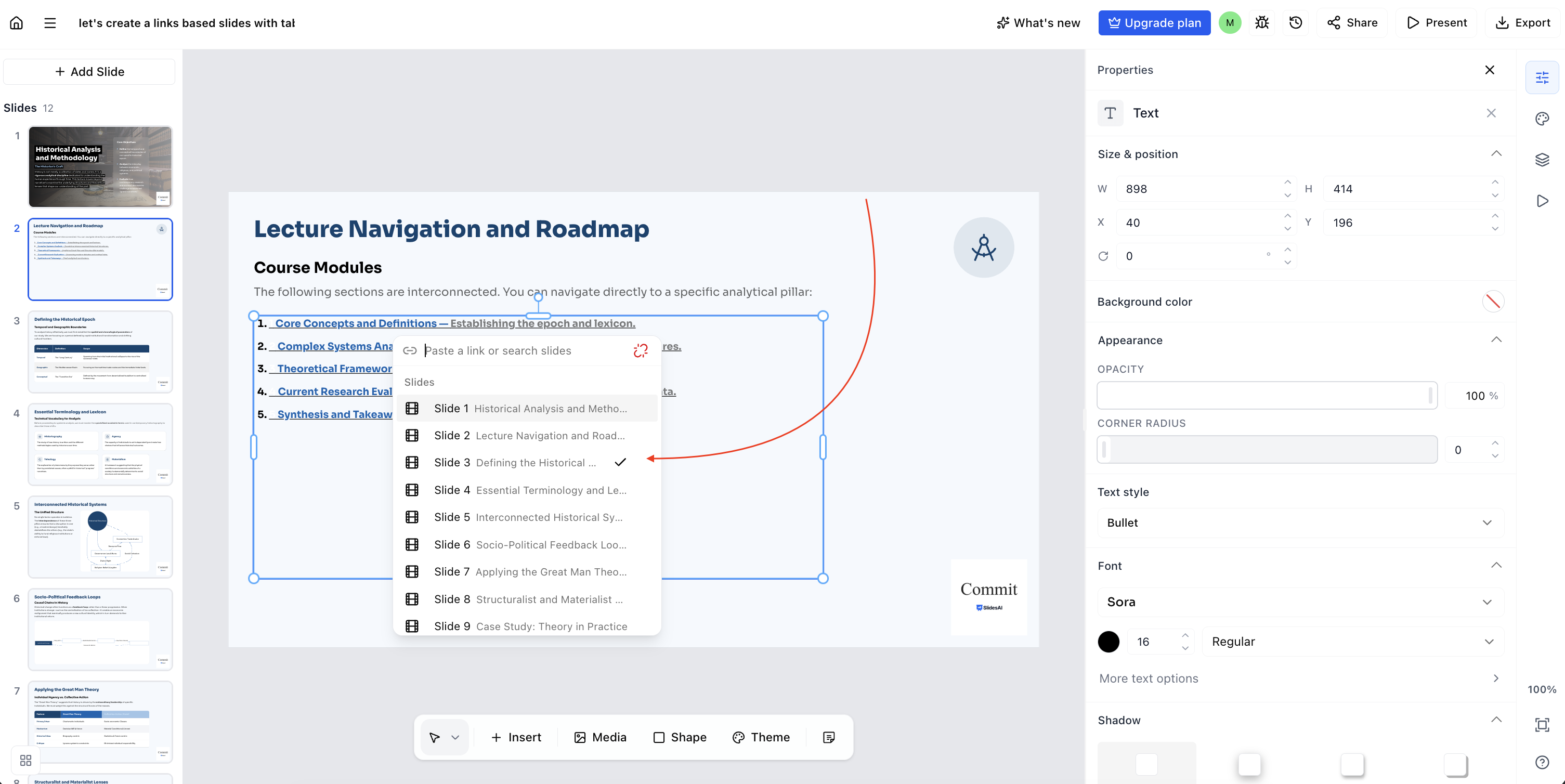1565x784 pixels.
Task: Click the Text type icon
Action: pyautogui.click(x=1110, y=113)
